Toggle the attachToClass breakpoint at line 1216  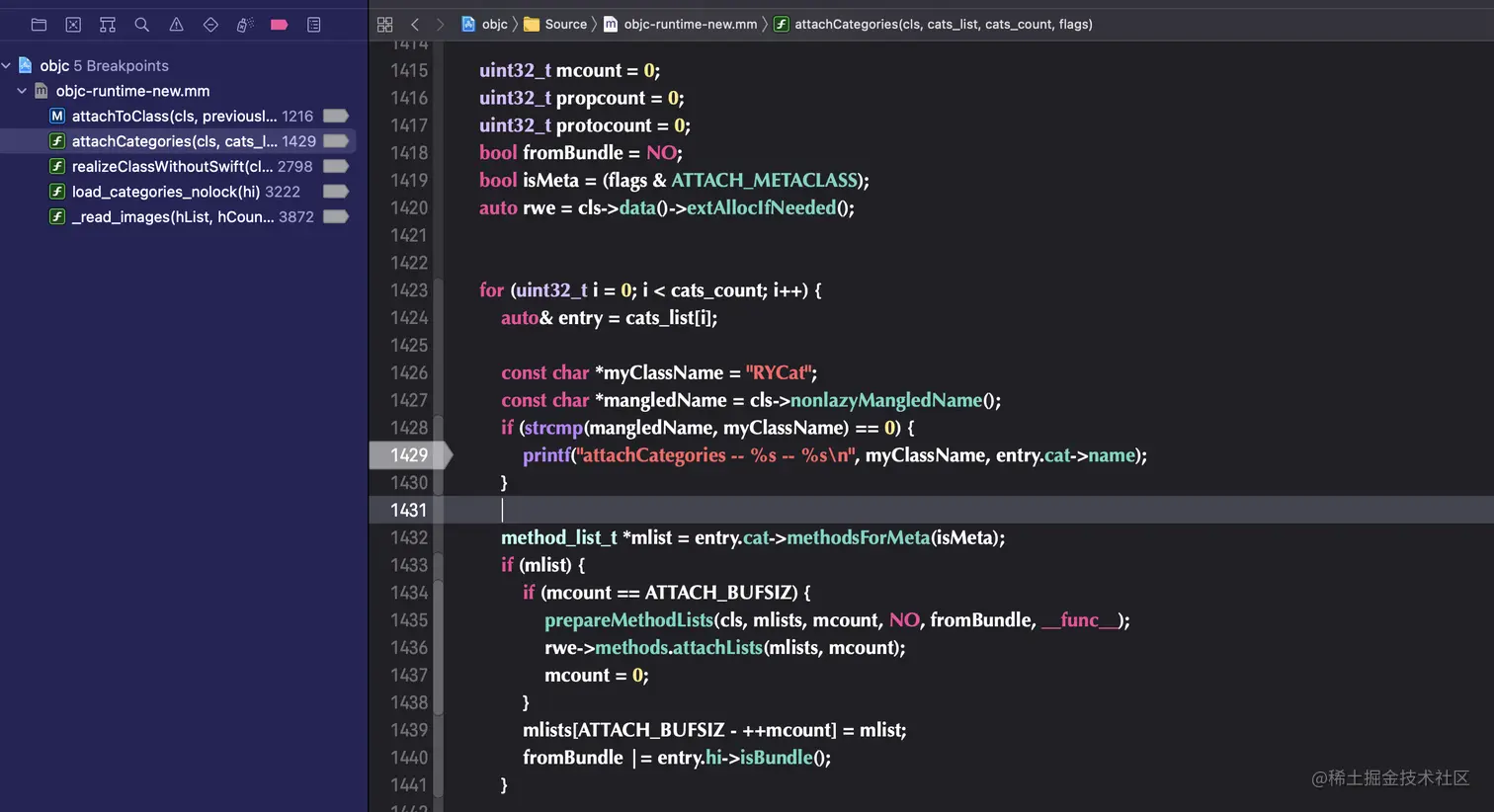click(336, 116)
